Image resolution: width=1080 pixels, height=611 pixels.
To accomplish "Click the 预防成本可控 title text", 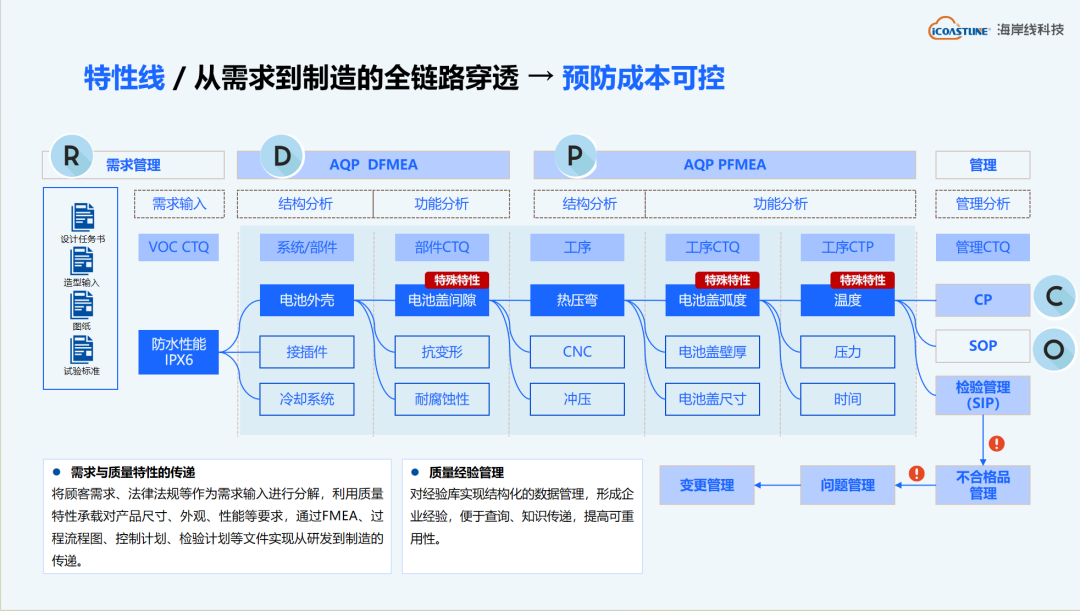I will [x=643, y=78].
